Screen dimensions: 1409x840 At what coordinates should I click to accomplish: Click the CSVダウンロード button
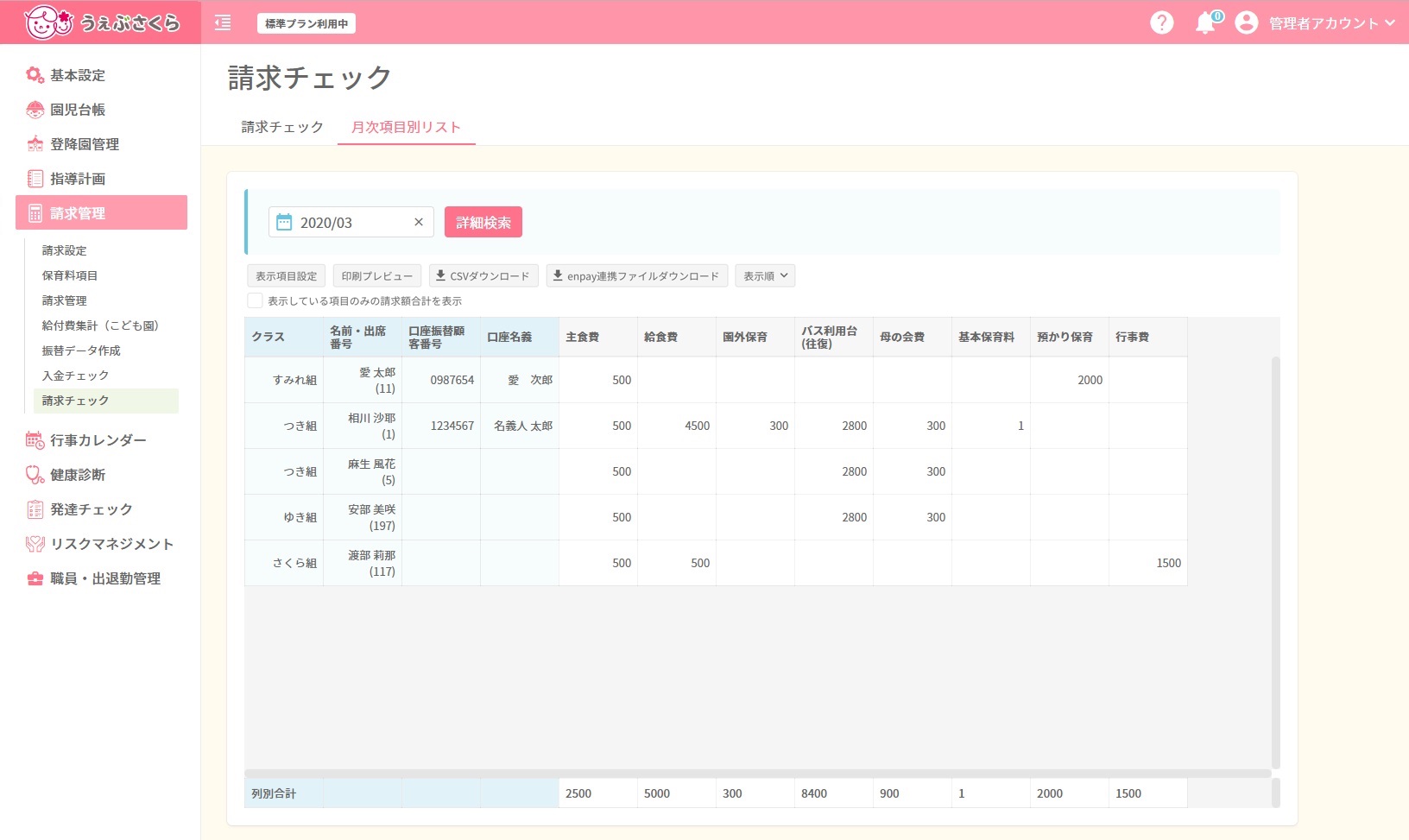(483, 275)
